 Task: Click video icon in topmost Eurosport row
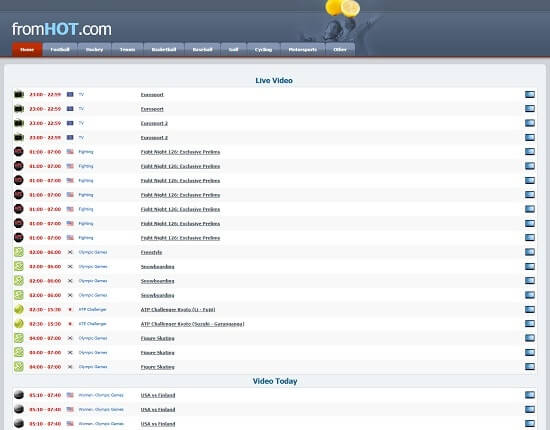530,94
